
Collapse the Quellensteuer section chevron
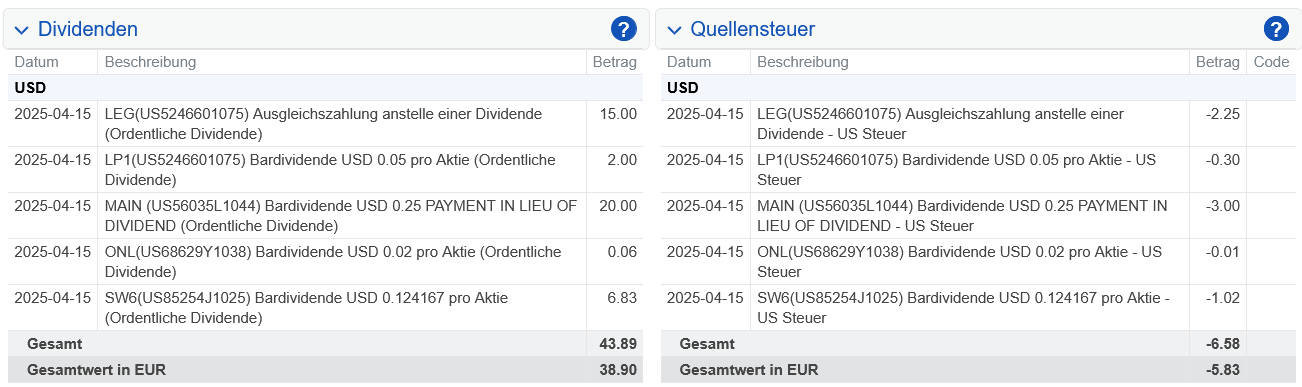(674, 30)
